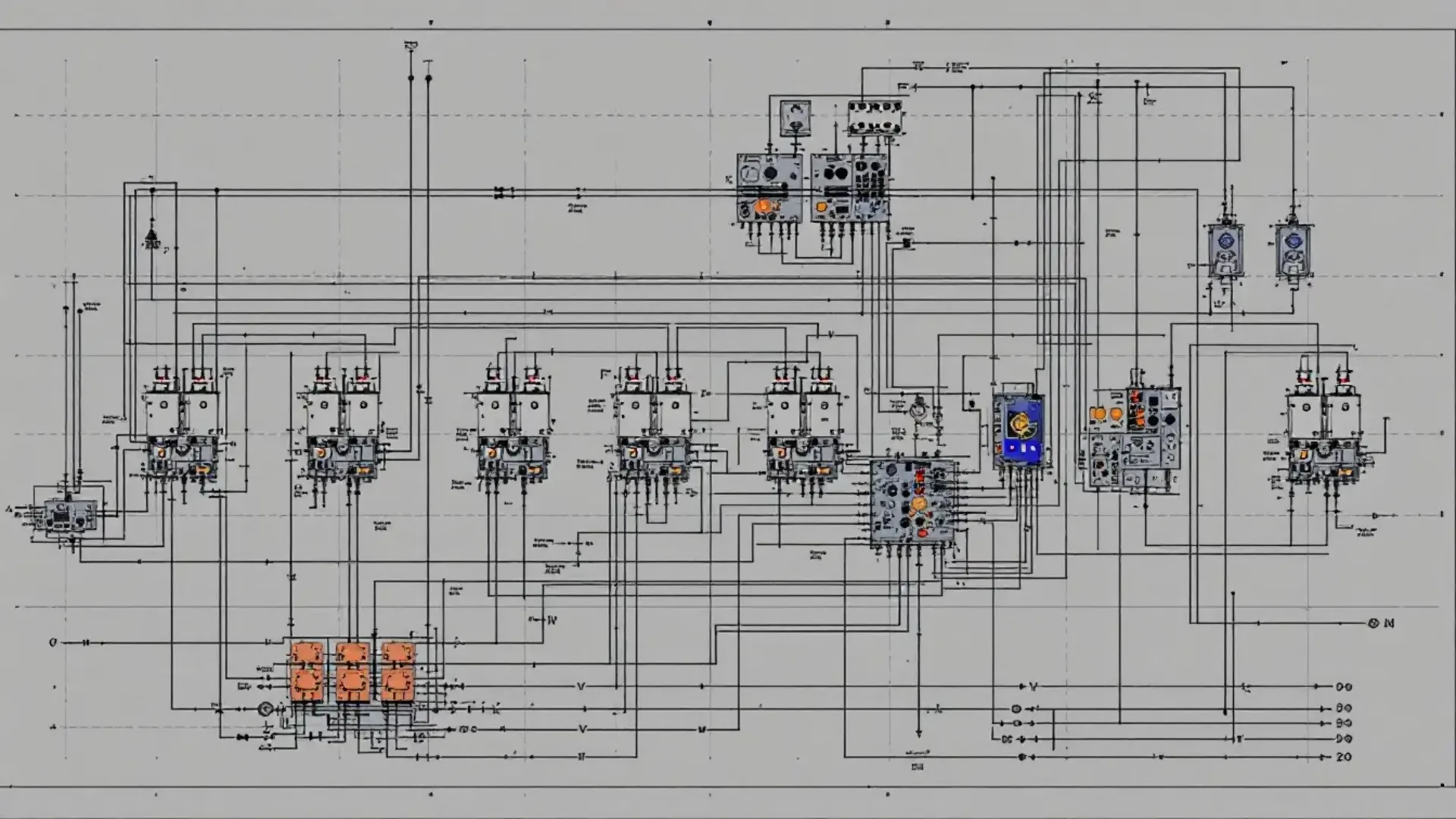Viewport: 1456px width, 819px height.
Task: Select the meter box above the top control units
Action: [x=795, y=118]
